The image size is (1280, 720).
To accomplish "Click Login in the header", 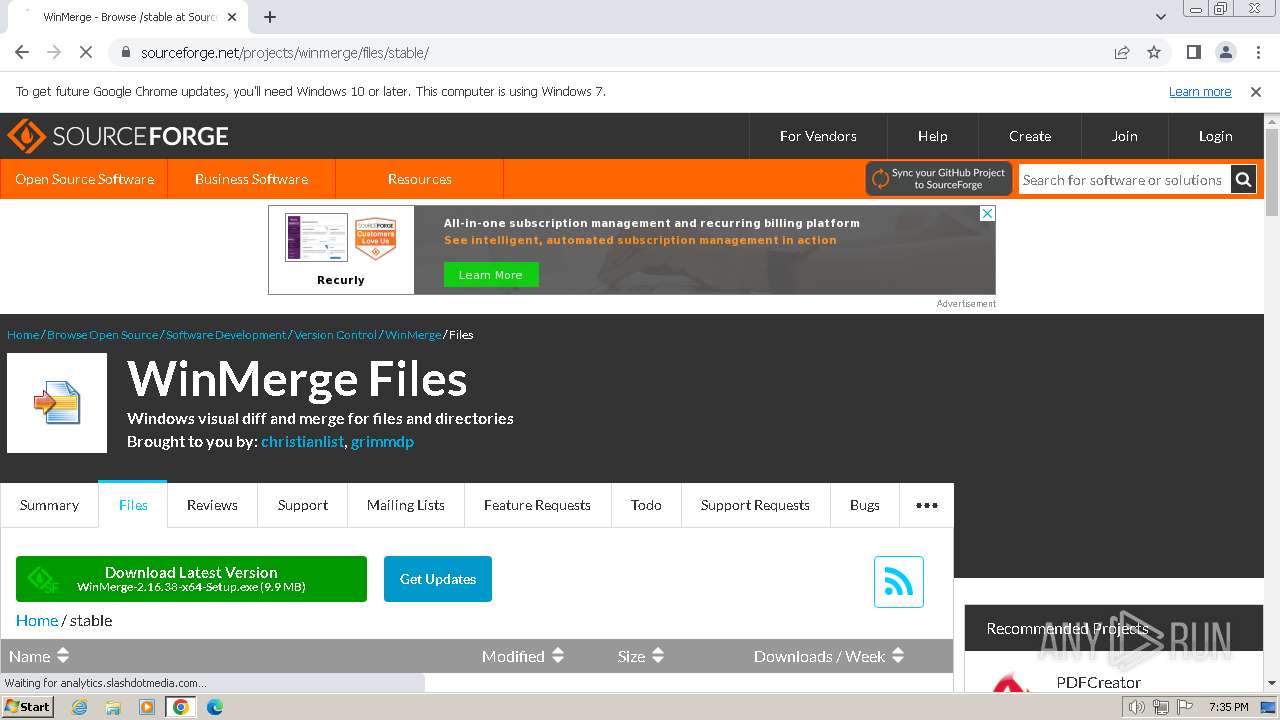I will tap(1216, 136).
